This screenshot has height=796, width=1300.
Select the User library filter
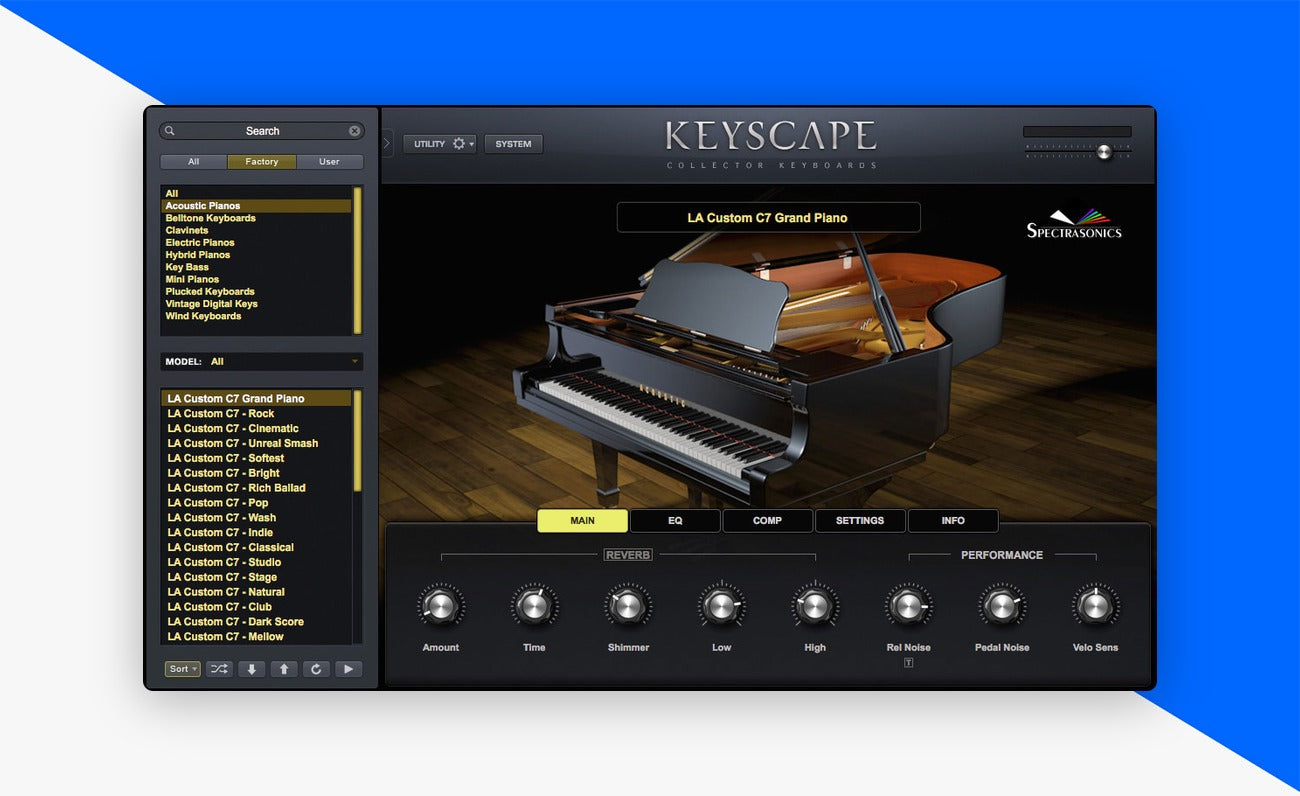329,162
